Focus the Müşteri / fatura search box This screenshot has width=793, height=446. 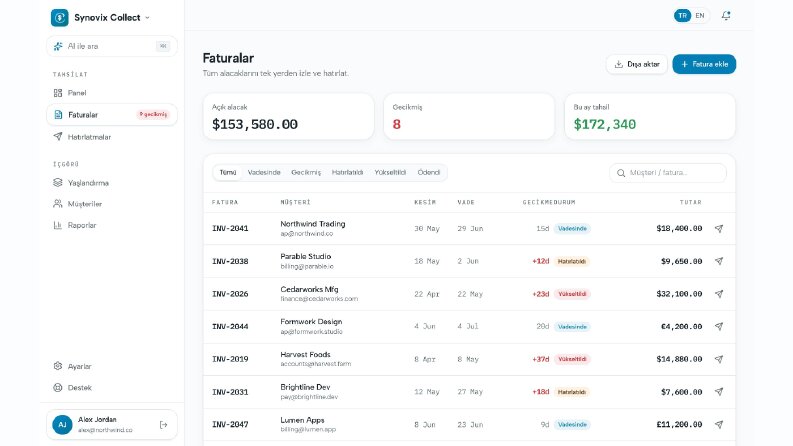click(668, 173)
